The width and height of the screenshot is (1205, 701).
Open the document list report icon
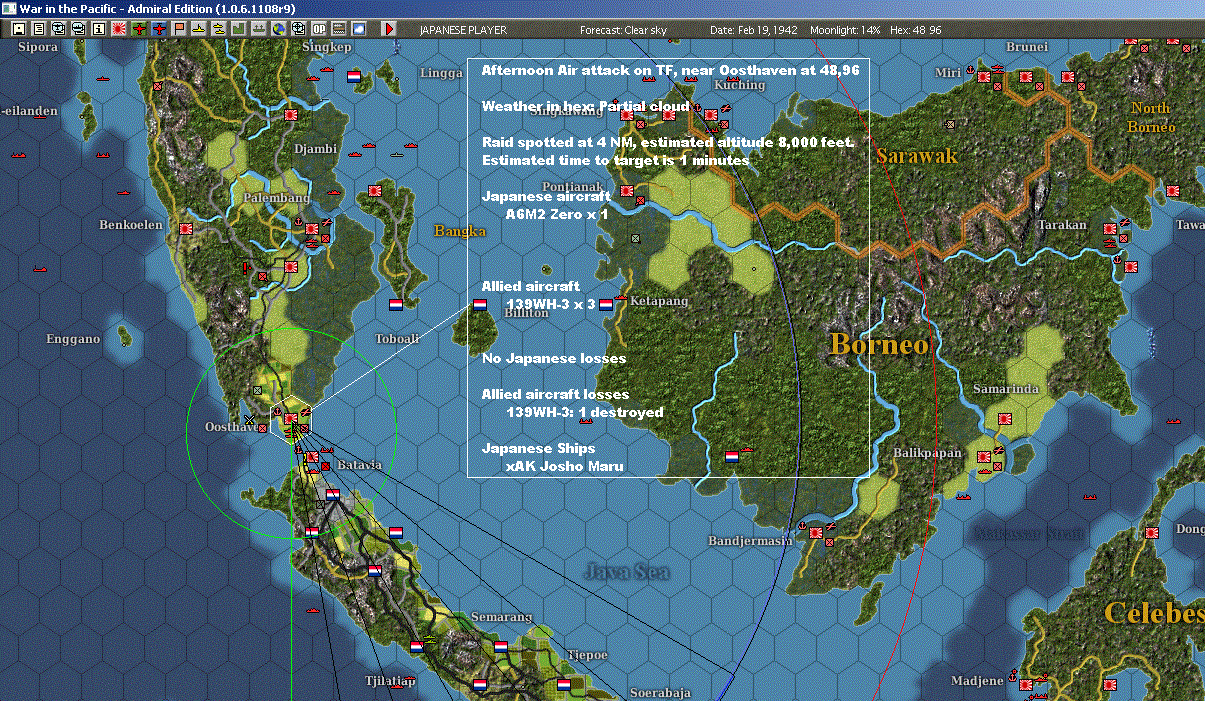(38, 29)
